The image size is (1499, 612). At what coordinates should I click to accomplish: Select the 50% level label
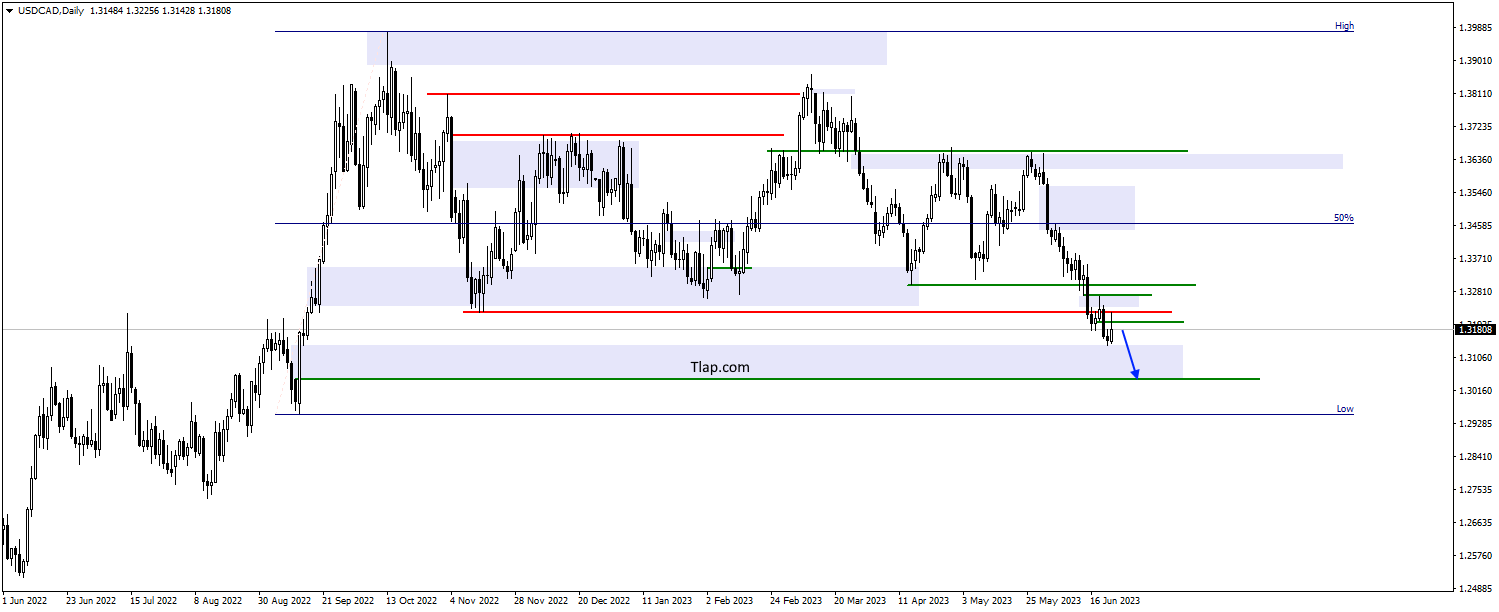pos(1343,217)
